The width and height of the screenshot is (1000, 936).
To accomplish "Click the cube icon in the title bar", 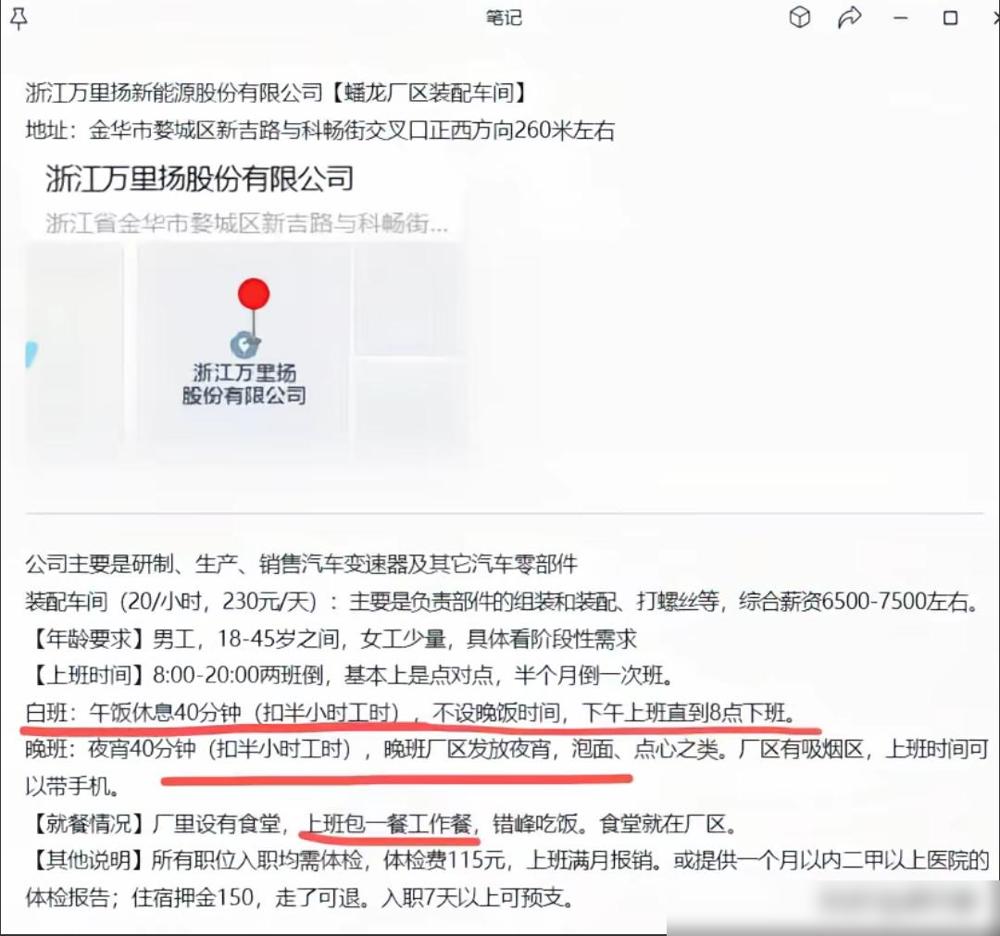I will coord(800,17).
